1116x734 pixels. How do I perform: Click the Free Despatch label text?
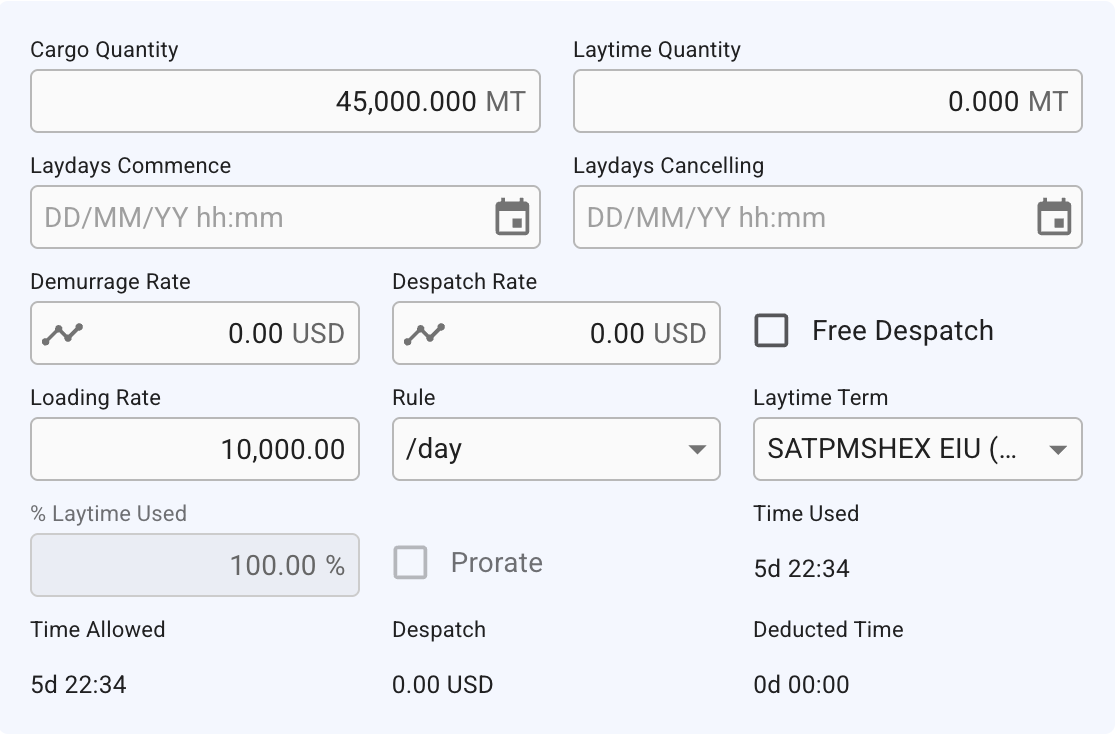pyautogui.click(x=902, y=331)
